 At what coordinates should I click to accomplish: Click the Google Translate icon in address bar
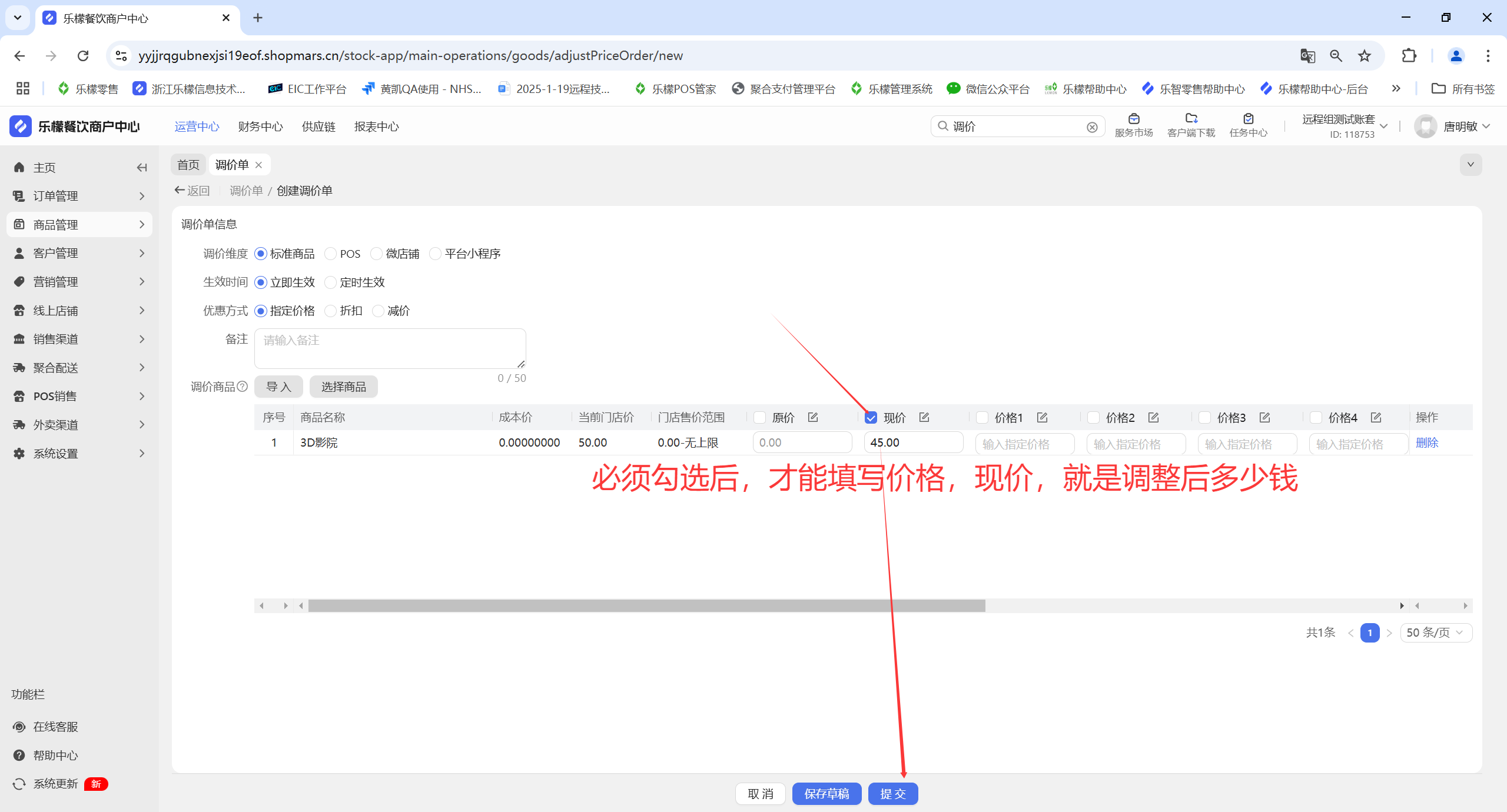1308,55
